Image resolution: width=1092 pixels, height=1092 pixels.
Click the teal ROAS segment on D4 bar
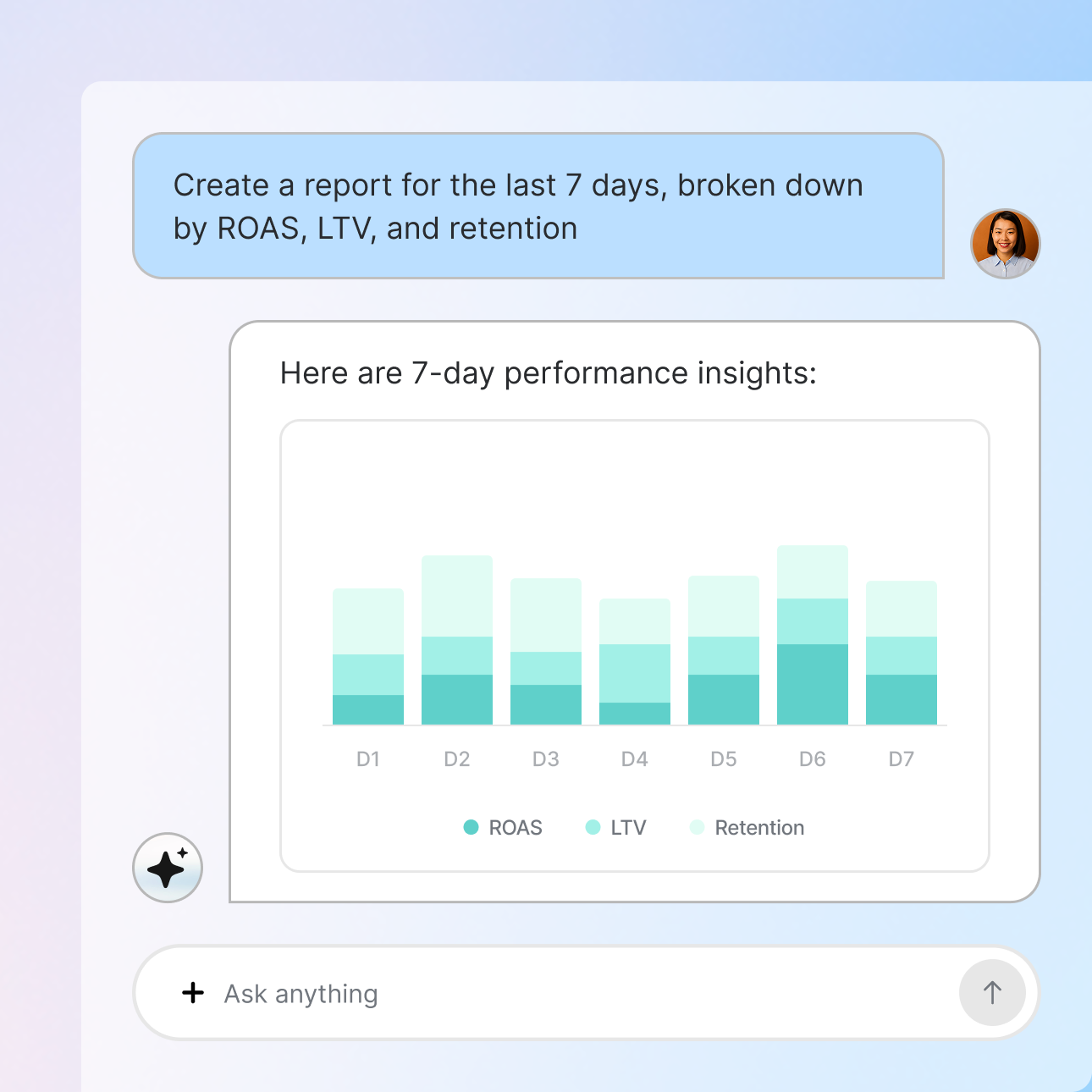(634, 714)
